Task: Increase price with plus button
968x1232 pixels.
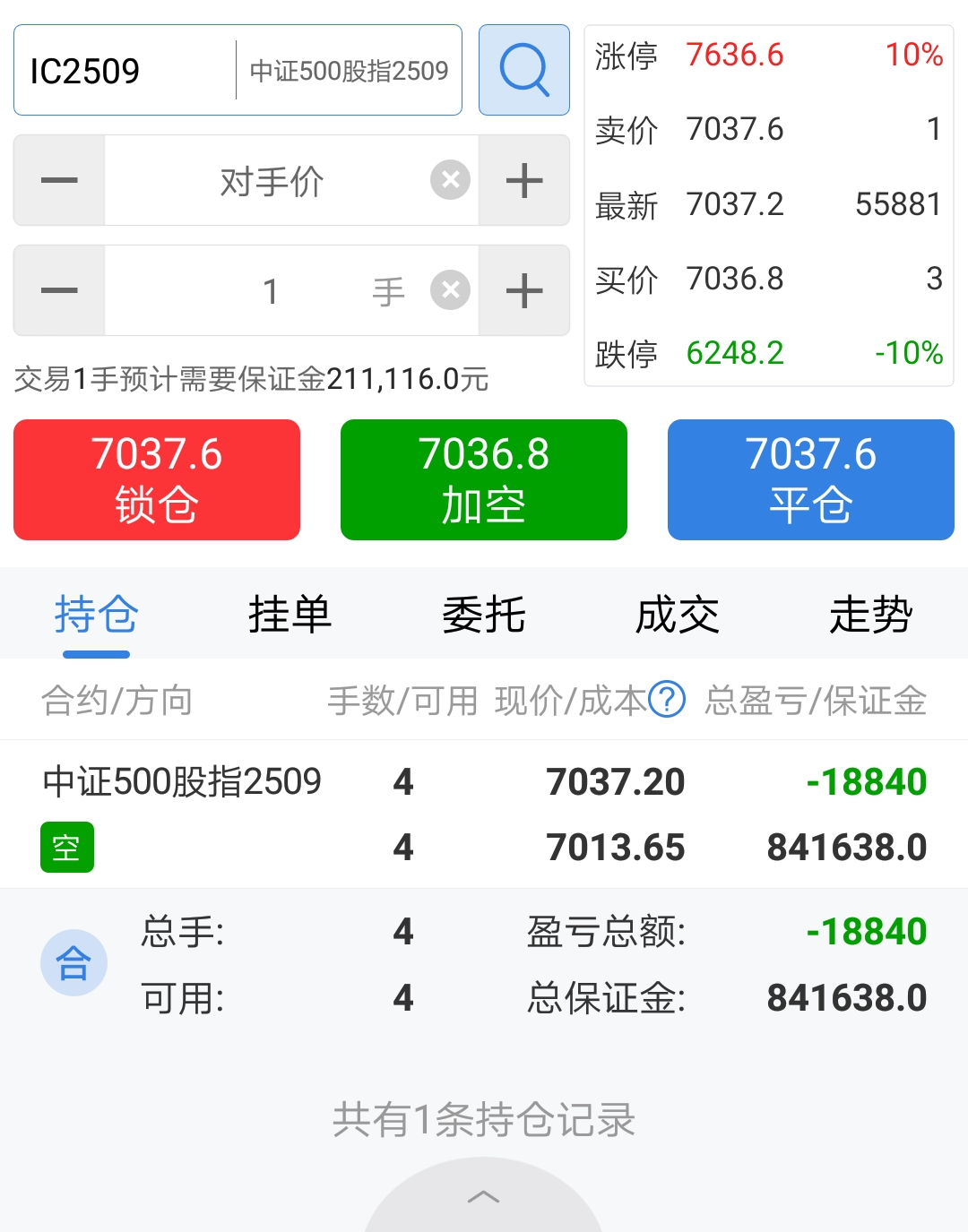Action: pyautogui.click(x=524, y=180)
